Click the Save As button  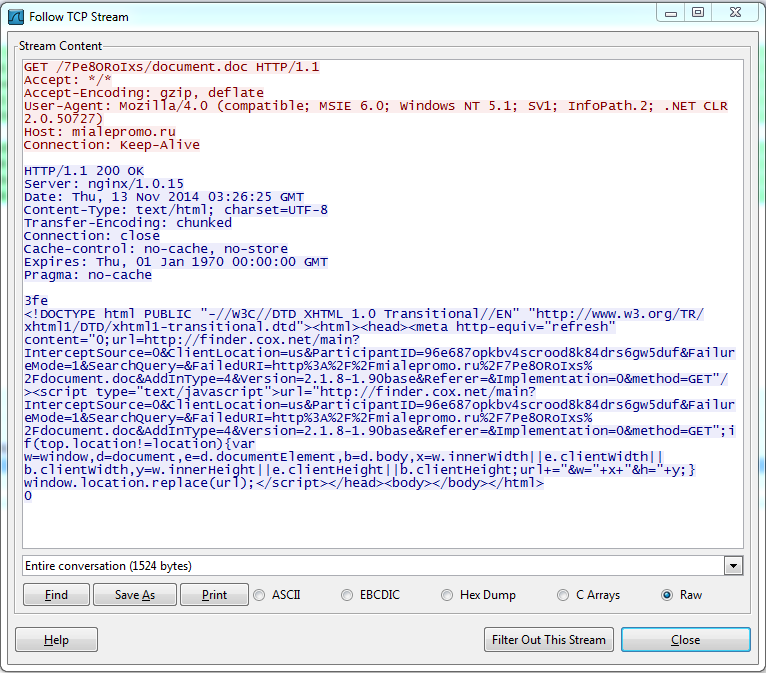click(x=135, y=595)
